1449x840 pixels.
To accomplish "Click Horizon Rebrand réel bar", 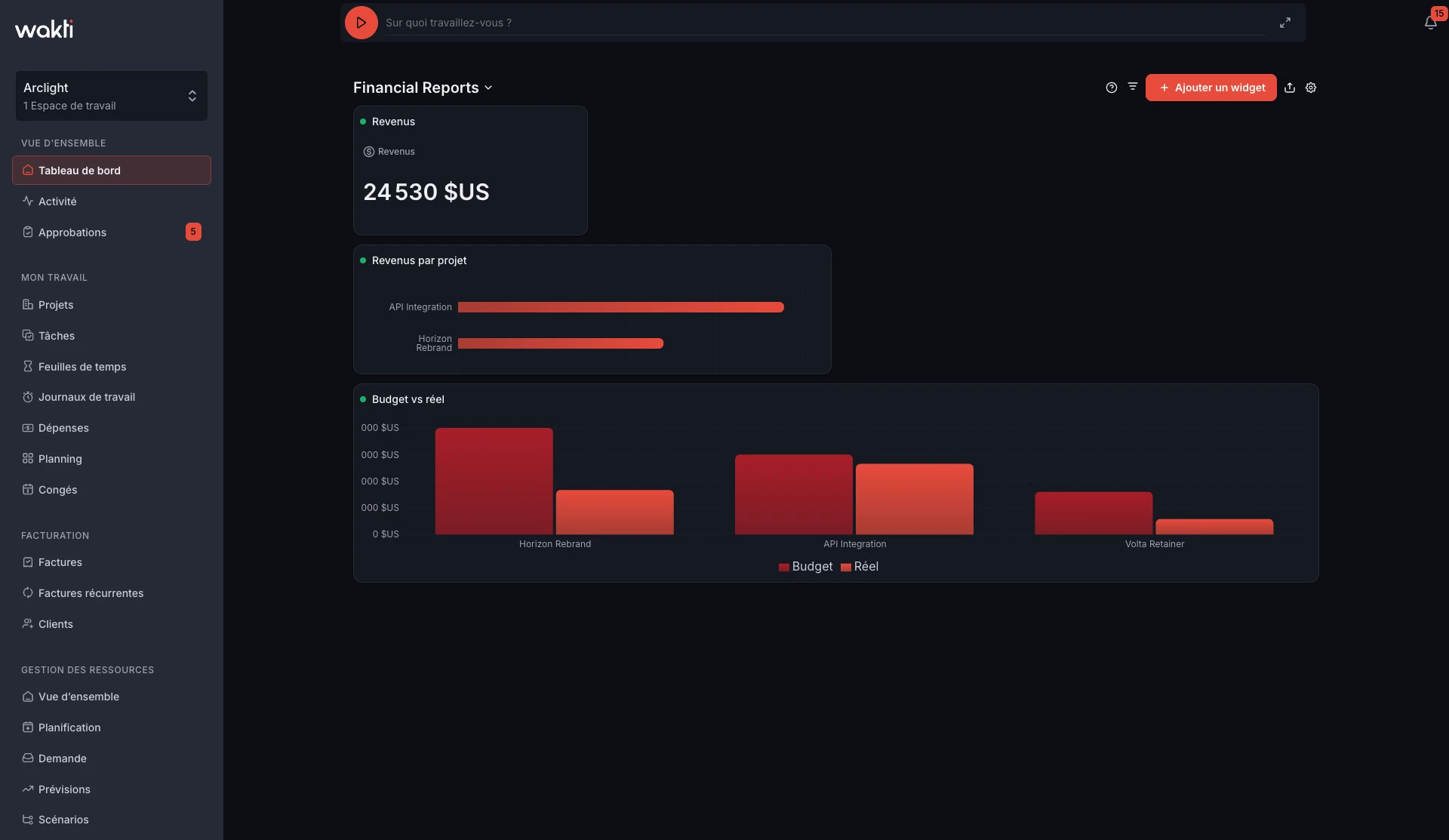I will click(615, 512).
